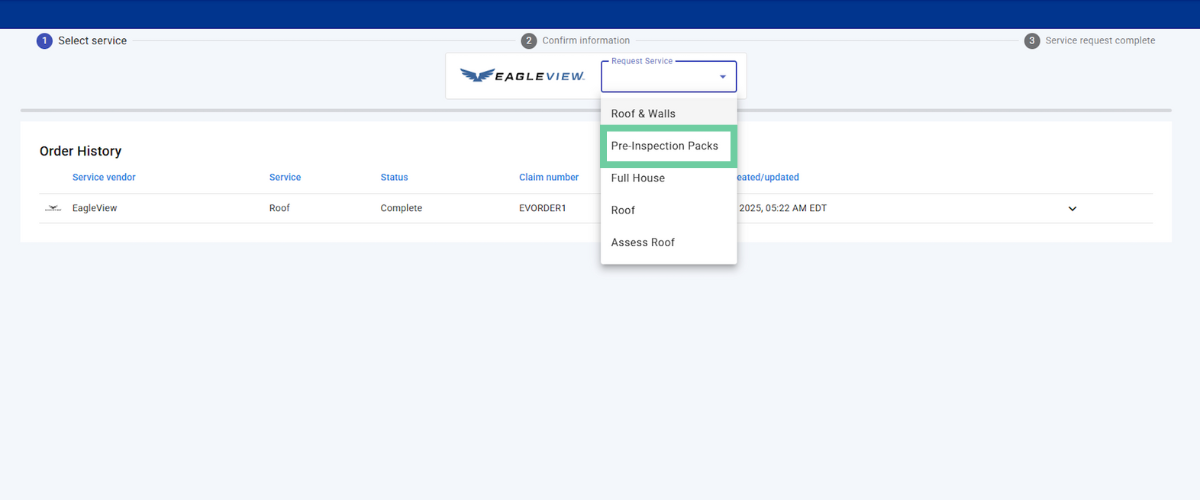Screen dimensions: 1200x500
Task: Click the Confirm information step label
Action: (x=586, y=41)
